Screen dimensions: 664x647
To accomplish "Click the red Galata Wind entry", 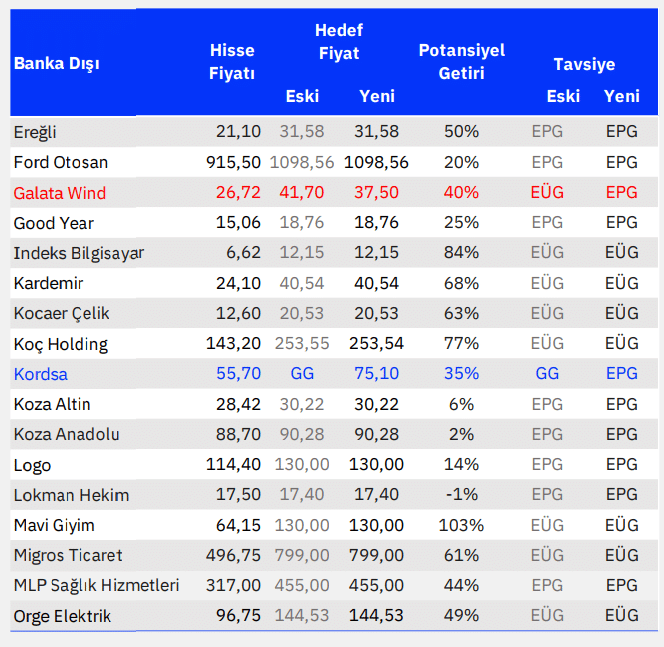I will (60, 193).
